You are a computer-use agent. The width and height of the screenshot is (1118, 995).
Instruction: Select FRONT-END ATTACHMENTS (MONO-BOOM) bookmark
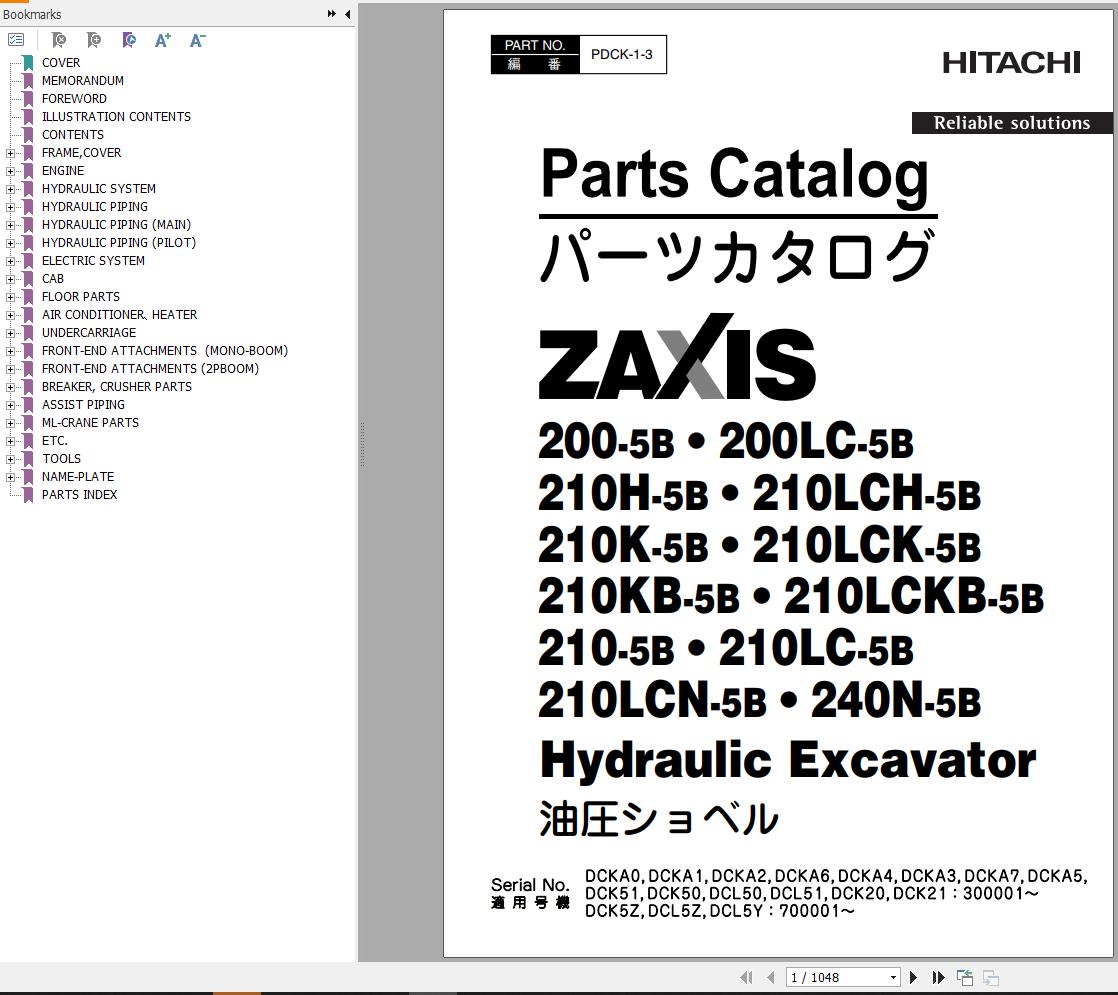click(x=165, y=351)
